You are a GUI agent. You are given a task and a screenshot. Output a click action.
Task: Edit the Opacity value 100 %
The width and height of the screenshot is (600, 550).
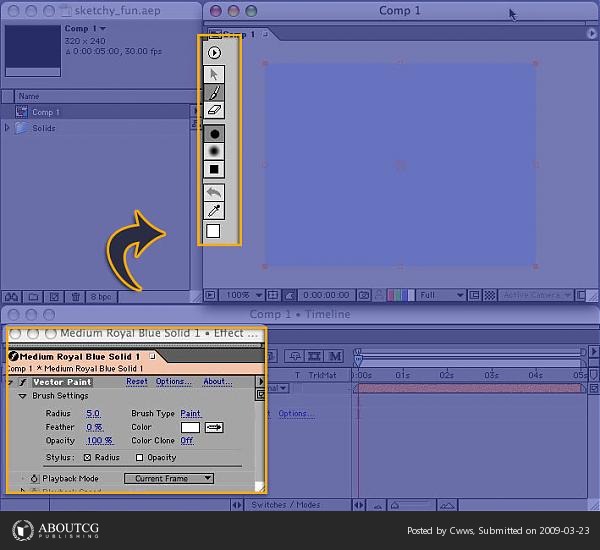[x=99, y=441]
